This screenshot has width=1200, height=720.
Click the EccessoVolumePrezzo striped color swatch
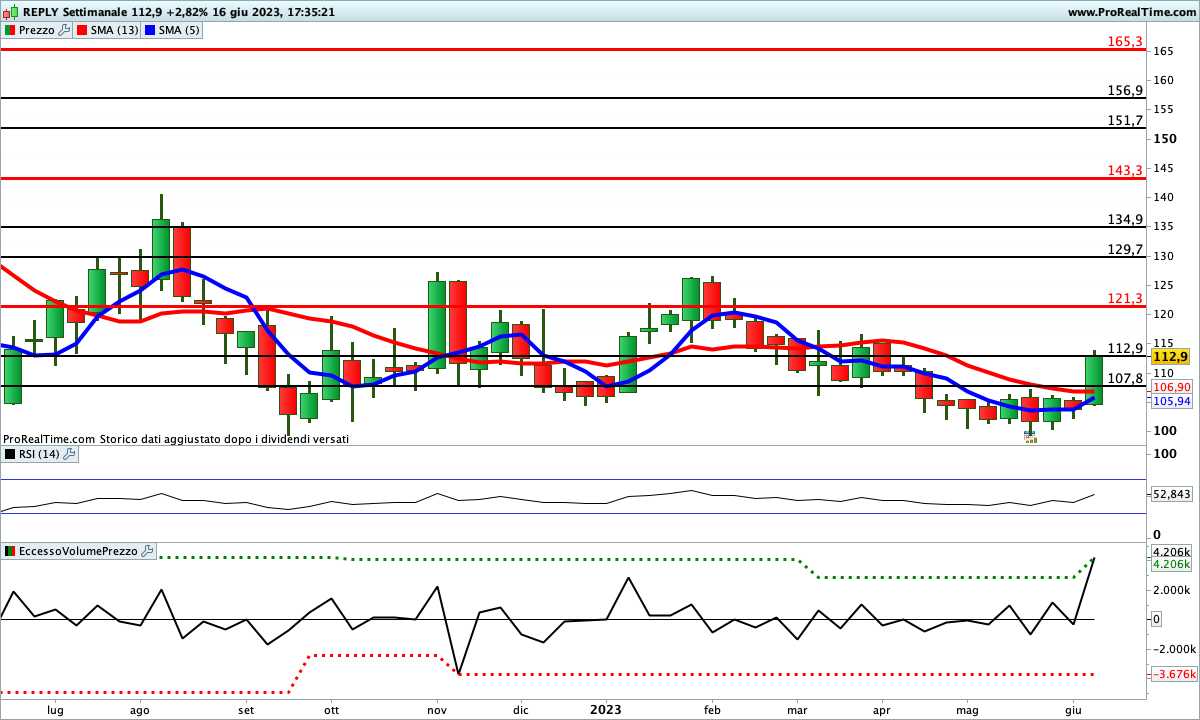tap(10, 551)
